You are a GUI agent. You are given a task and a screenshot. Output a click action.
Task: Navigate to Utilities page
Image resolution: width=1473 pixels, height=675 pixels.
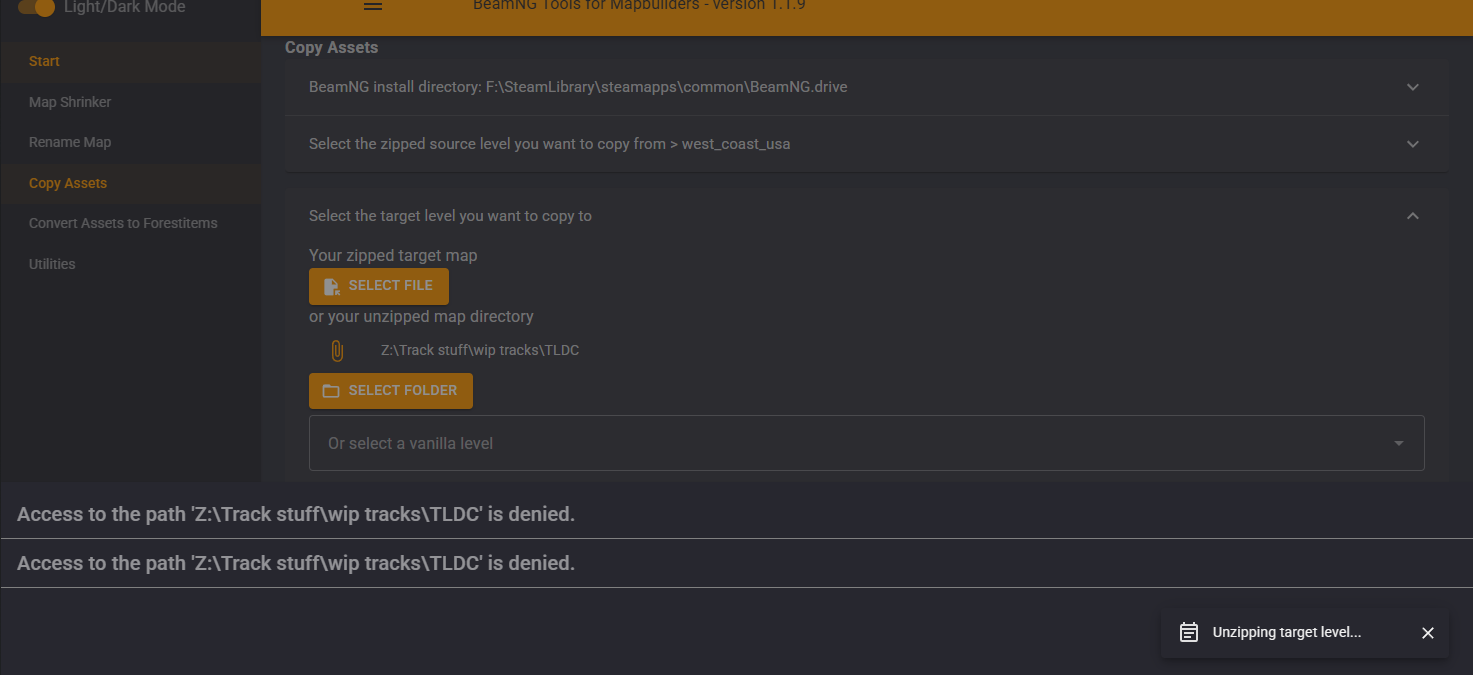52,264
